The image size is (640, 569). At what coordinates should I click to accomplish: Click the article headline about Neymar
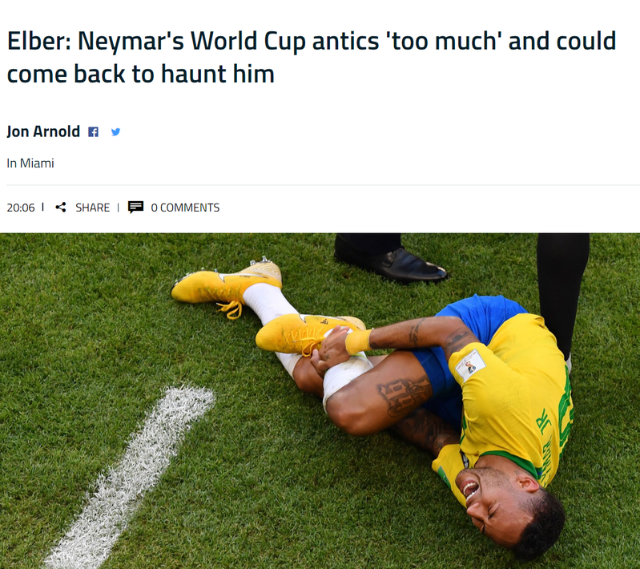(x=311, y=57)
